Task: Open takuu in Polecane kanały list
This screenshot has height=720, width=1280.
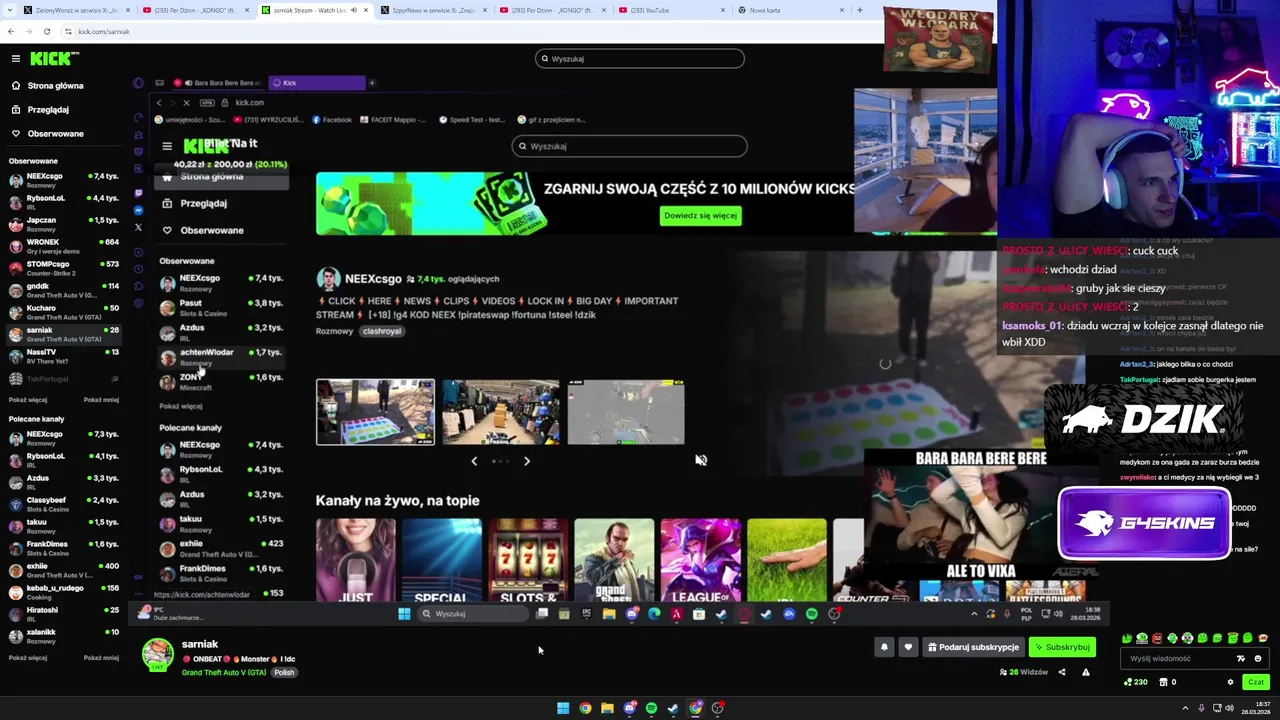Action: click(63, 526)
